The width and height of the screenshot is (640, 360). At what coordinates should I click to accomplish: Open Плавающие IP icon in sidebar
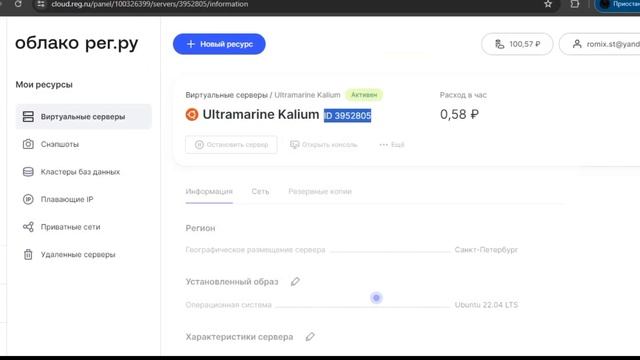coord(28,199)
